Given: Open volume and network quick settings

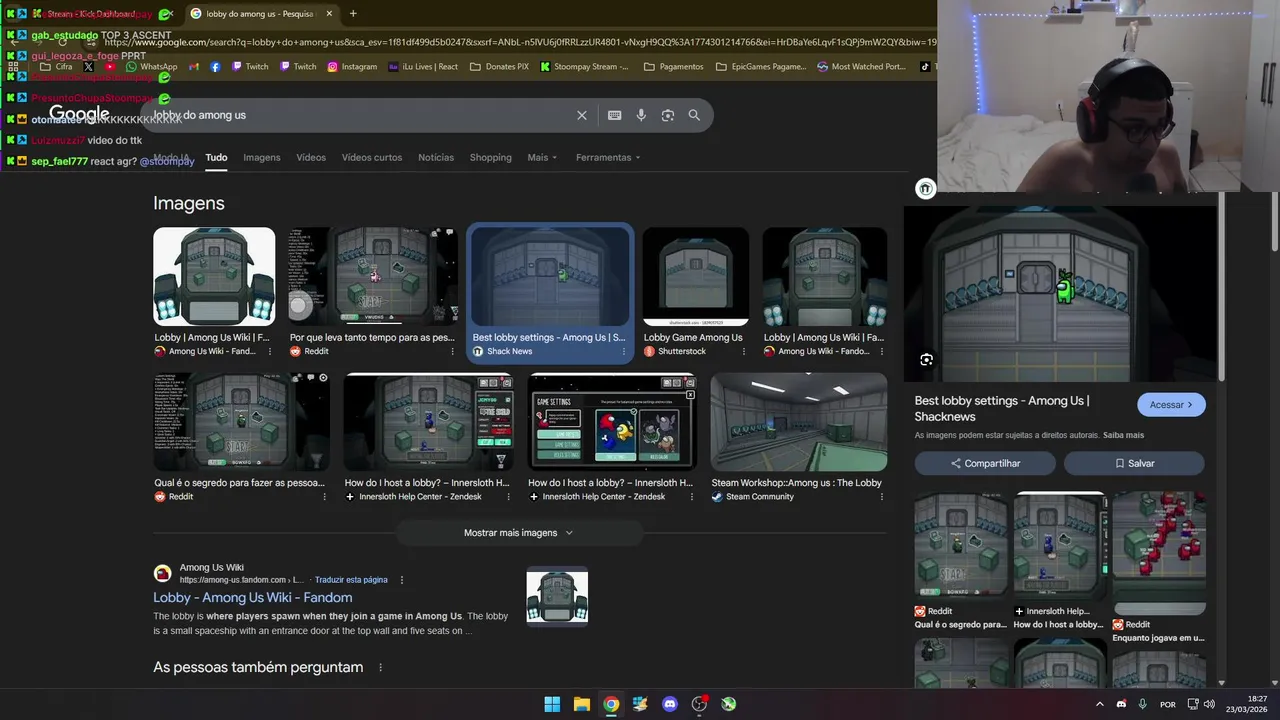Looking at the screenshot, I should click(x=1201, y=704).
